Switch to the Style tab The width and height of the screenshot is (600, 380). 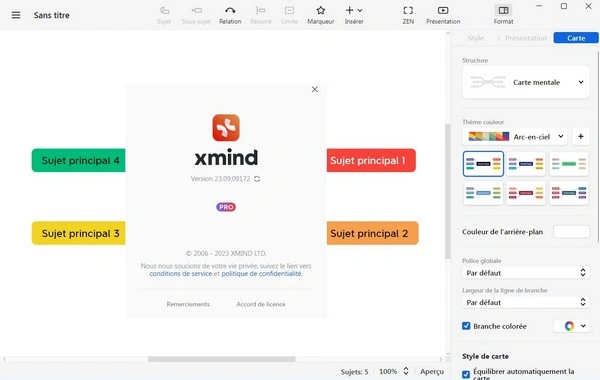point(476,38)
